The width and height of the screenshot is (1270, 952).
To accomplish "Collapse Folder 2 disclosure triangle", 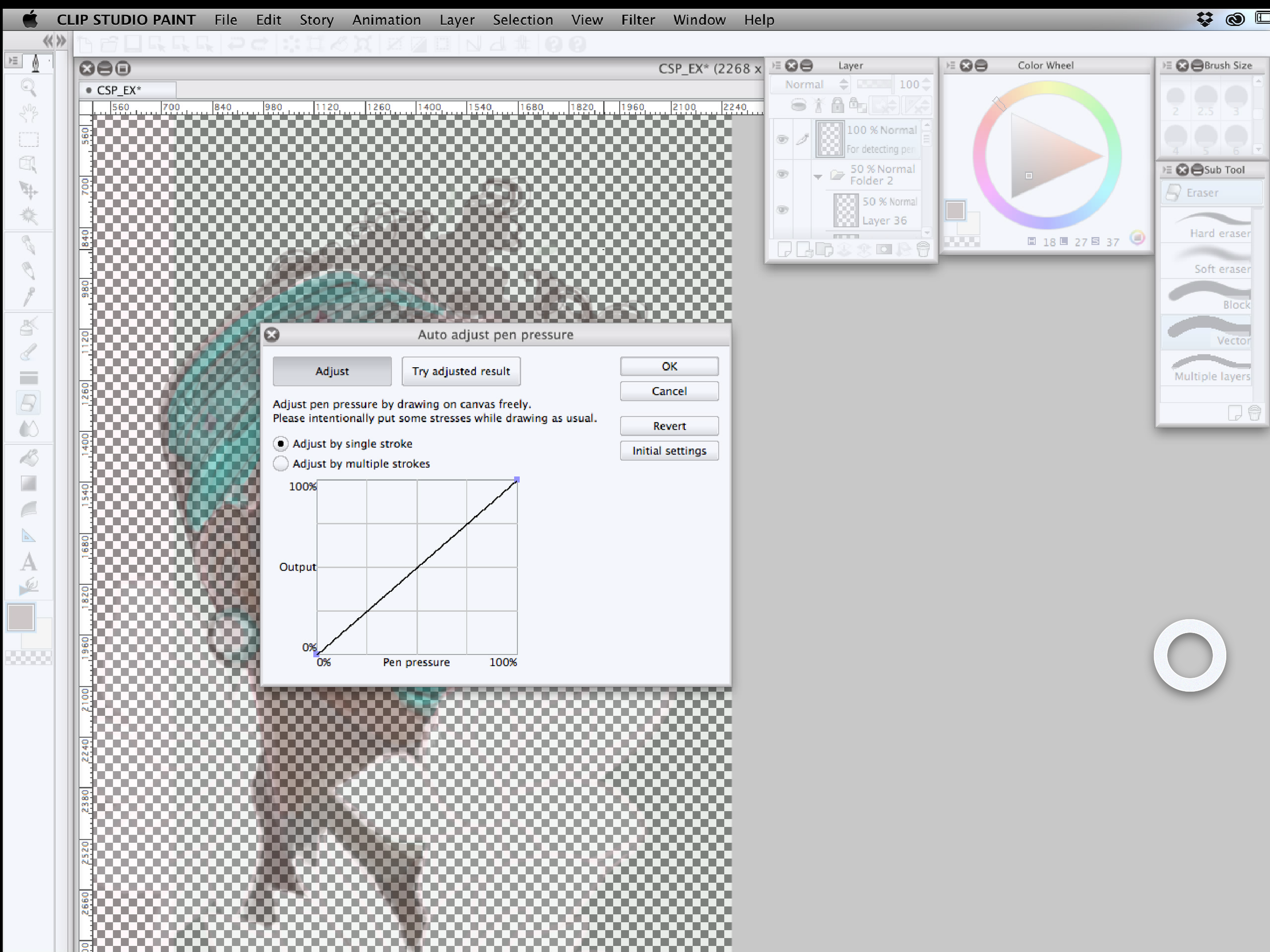I will pyautogui.click(x=818, y=177).
